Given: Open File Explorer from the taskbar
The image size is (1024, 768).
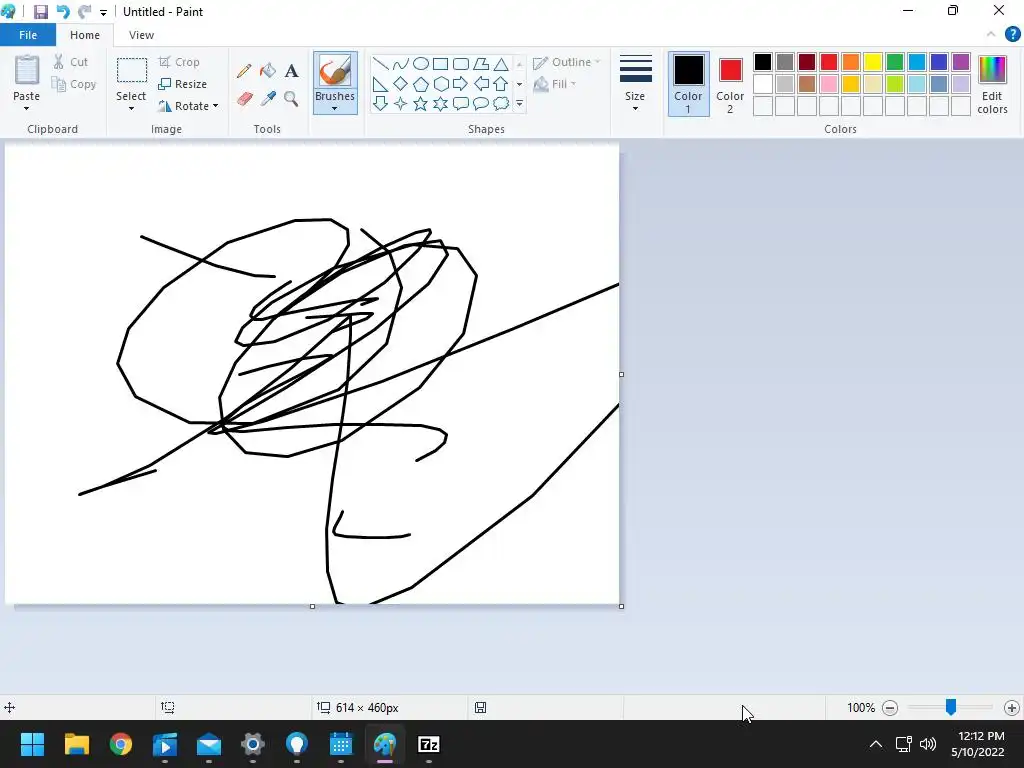Looking at the screenshot, I should point(76,744).
